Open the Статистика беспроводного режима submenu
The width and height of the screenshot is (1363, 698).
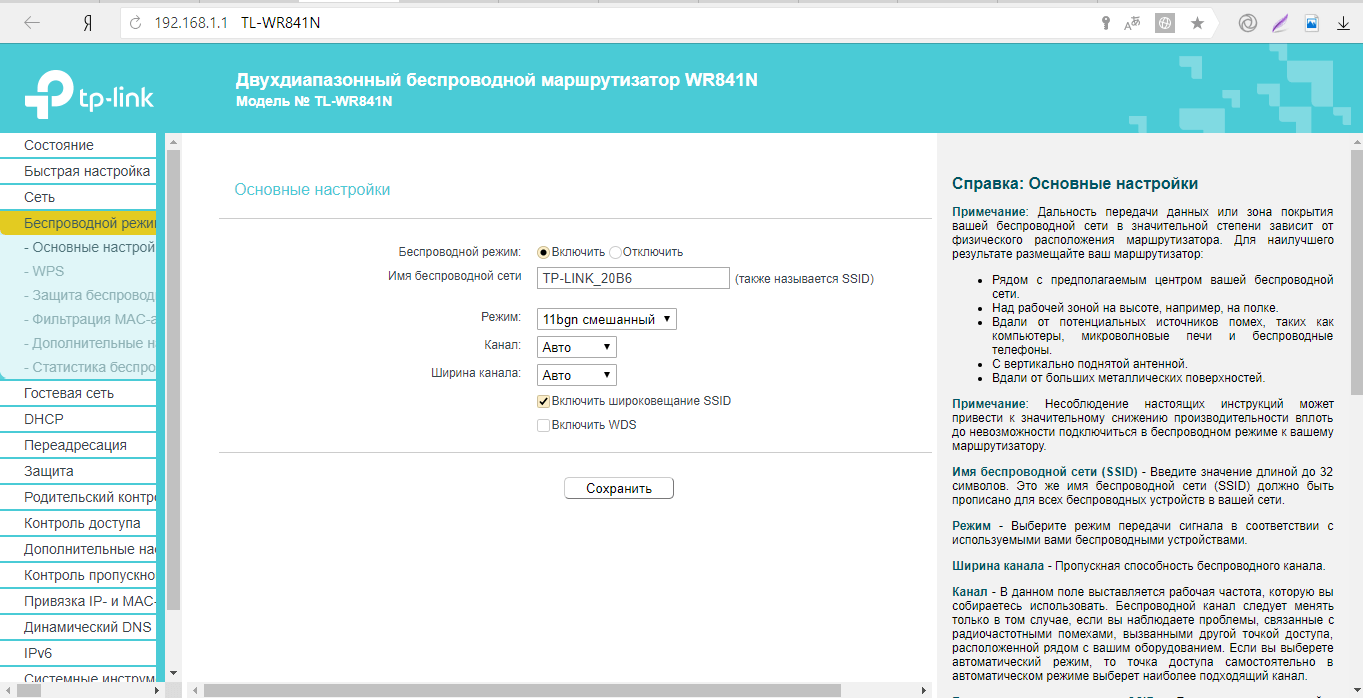(x=78, y=367)
